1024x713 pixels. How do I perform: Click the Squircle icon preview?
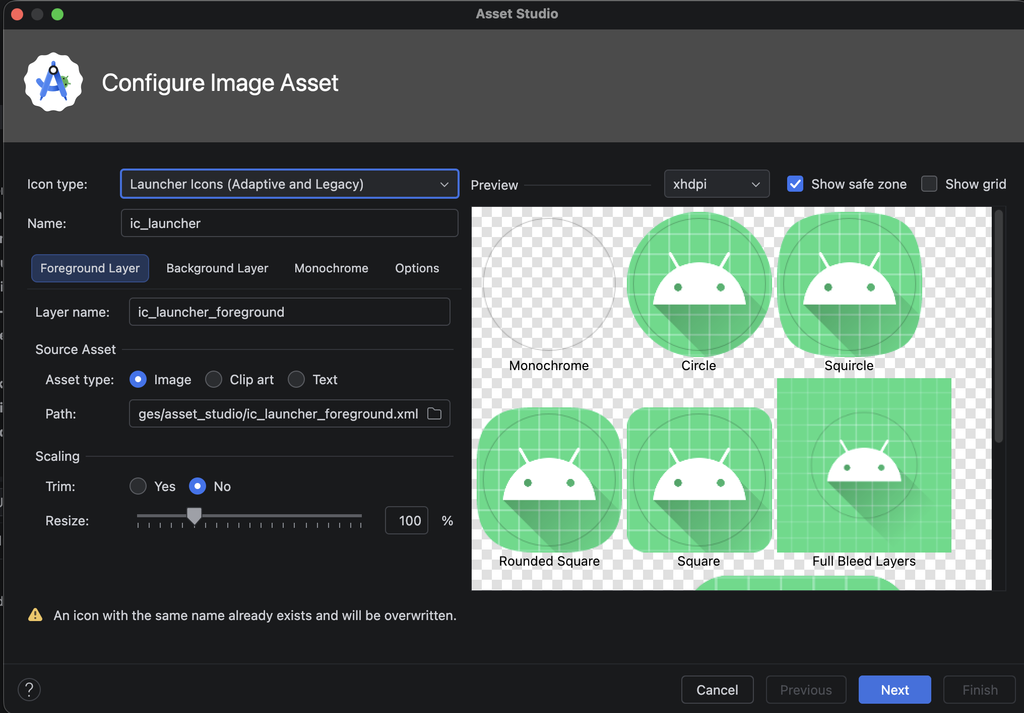[x=849, y=285]
